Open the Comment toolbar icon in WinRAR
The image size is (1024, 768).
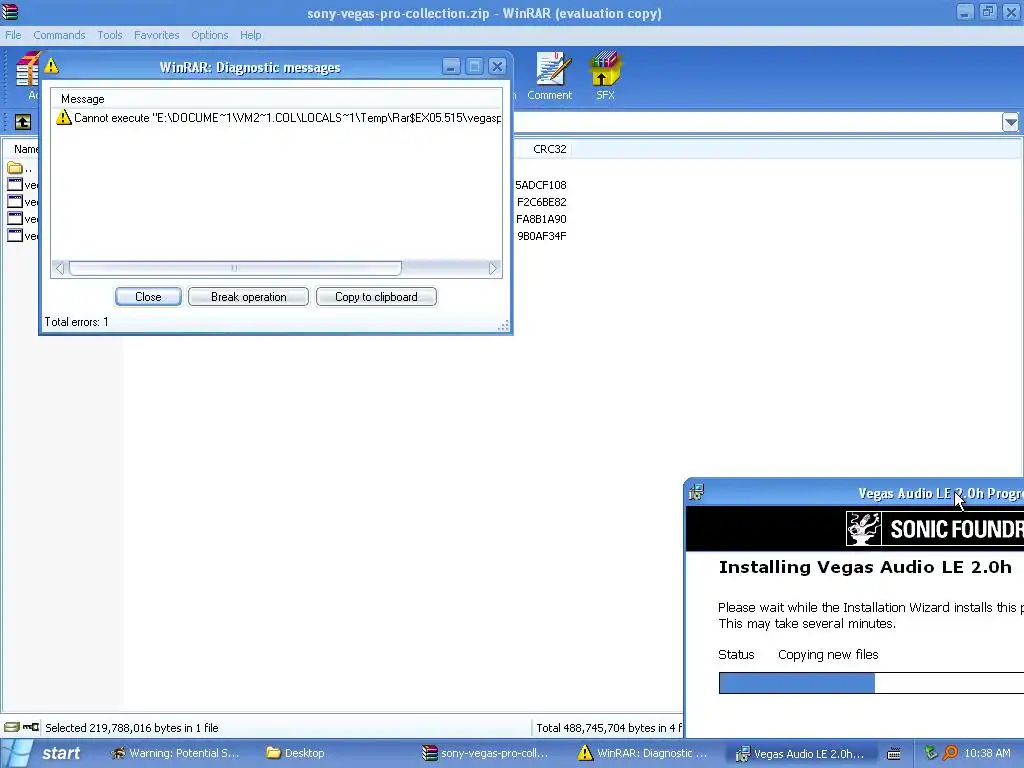tap(550, 76)
